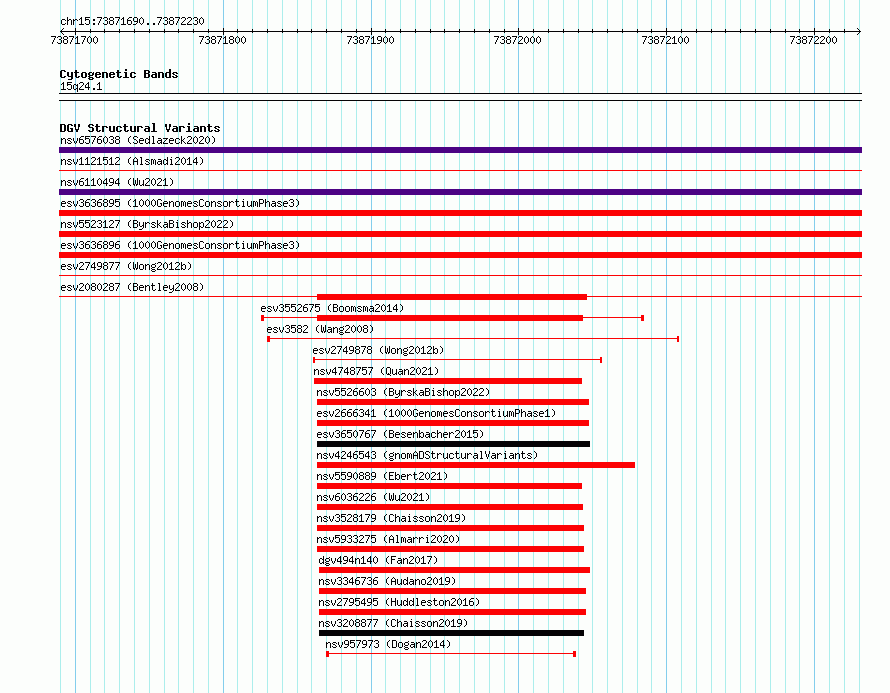
Task: Select esv3650767 (Besenbacher2015) label
Action: click(400, 434)
